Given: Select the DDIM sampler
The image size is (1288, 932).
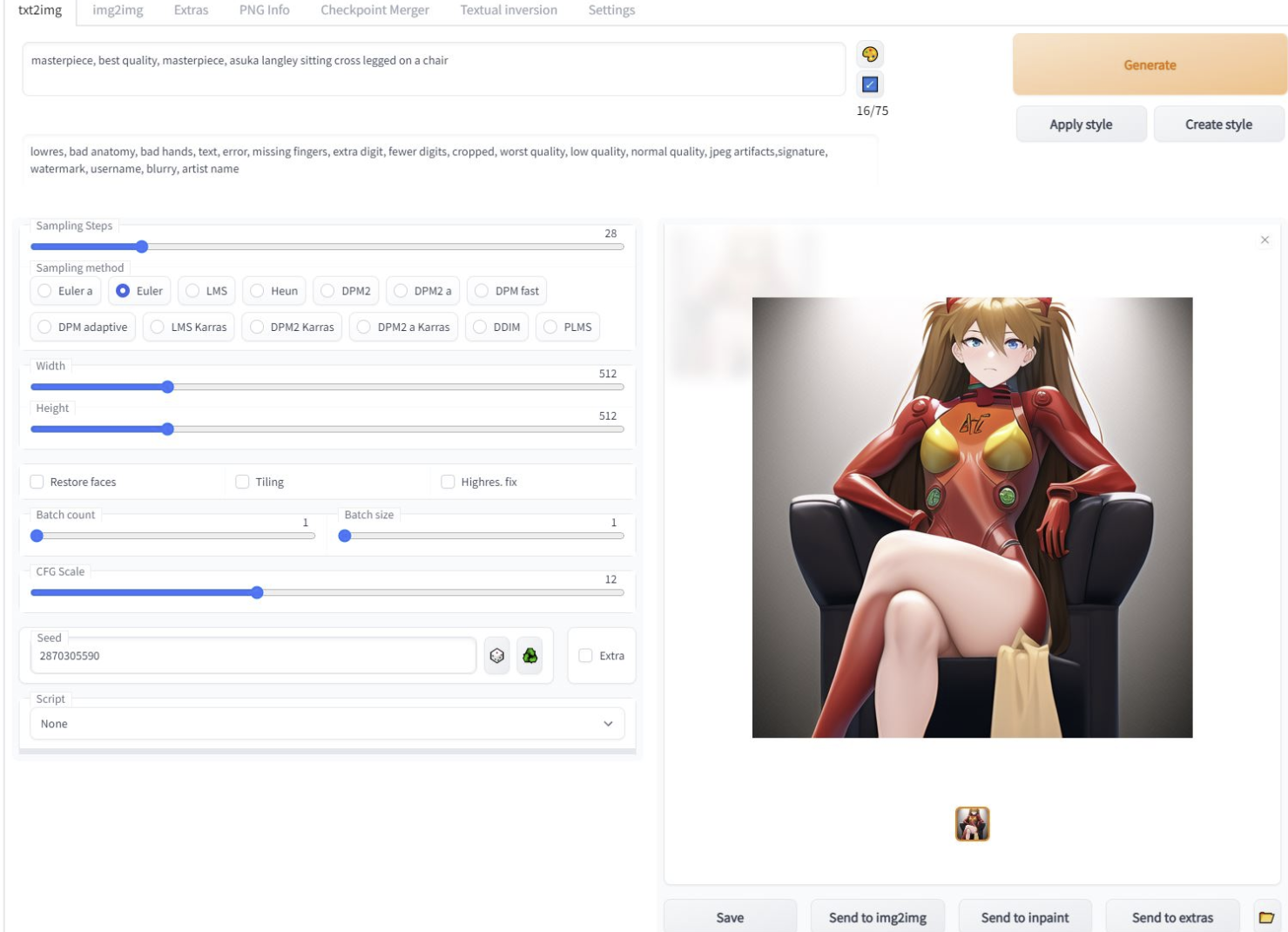Looking at the screenshot, I should 496,328.
